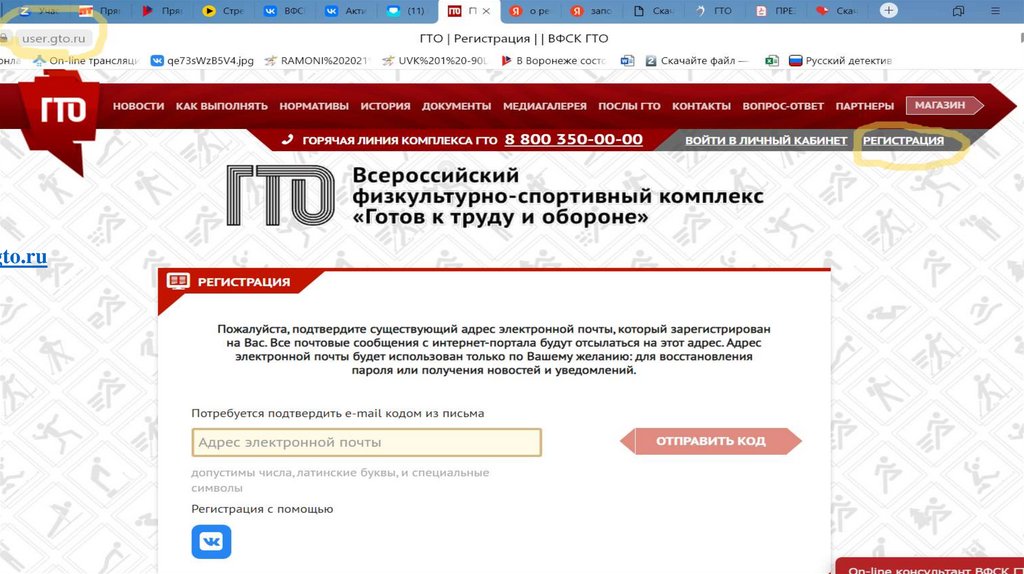
Task: Open the 'Контакты' menu item
Action: [x=701, y=106]
